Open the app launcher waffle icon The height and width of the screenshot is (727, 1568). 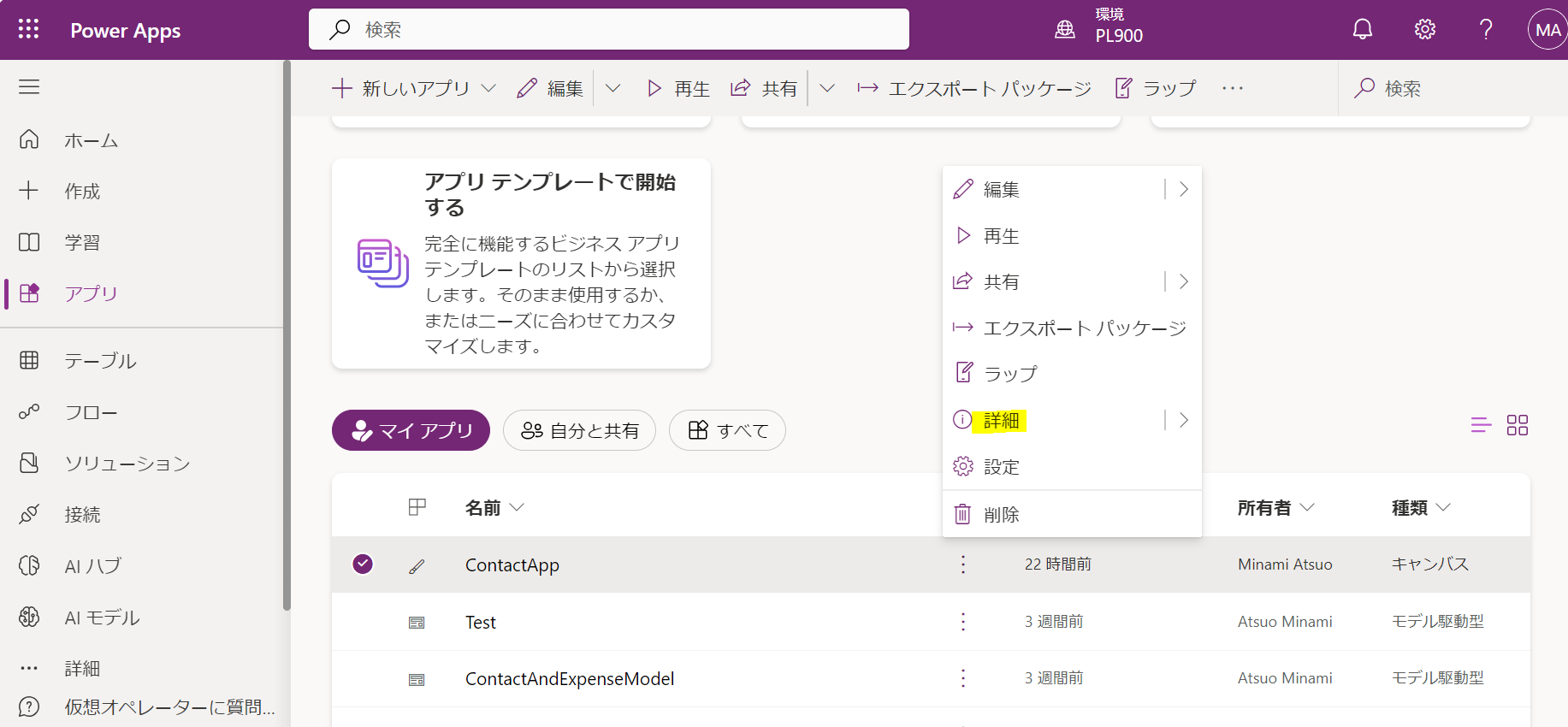tap(28, 29)
